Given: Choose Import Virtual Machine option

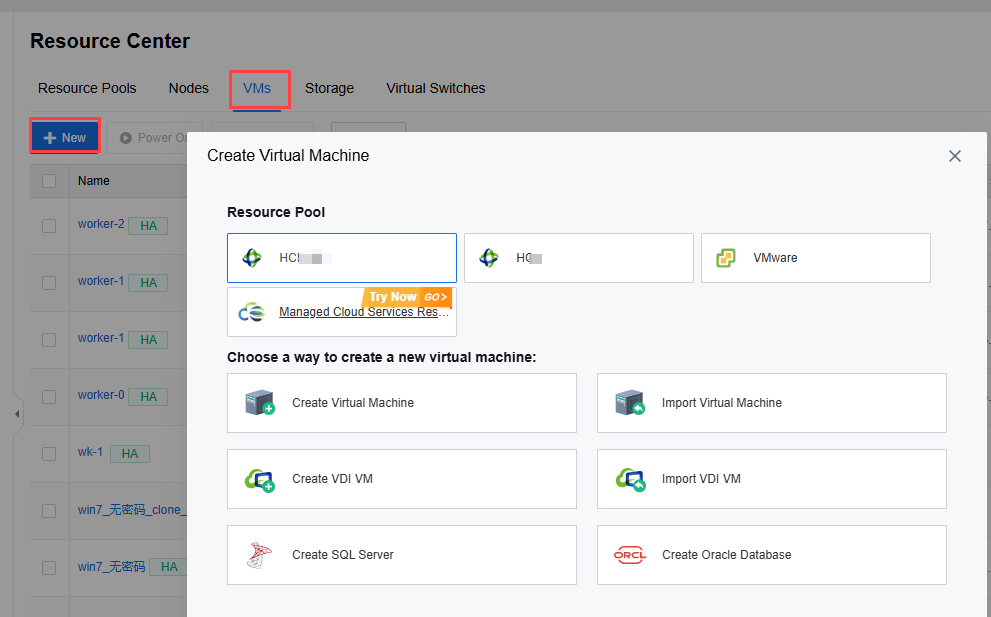Looking at the screenshot, I should pyautogui.click(x=772, y=403).
